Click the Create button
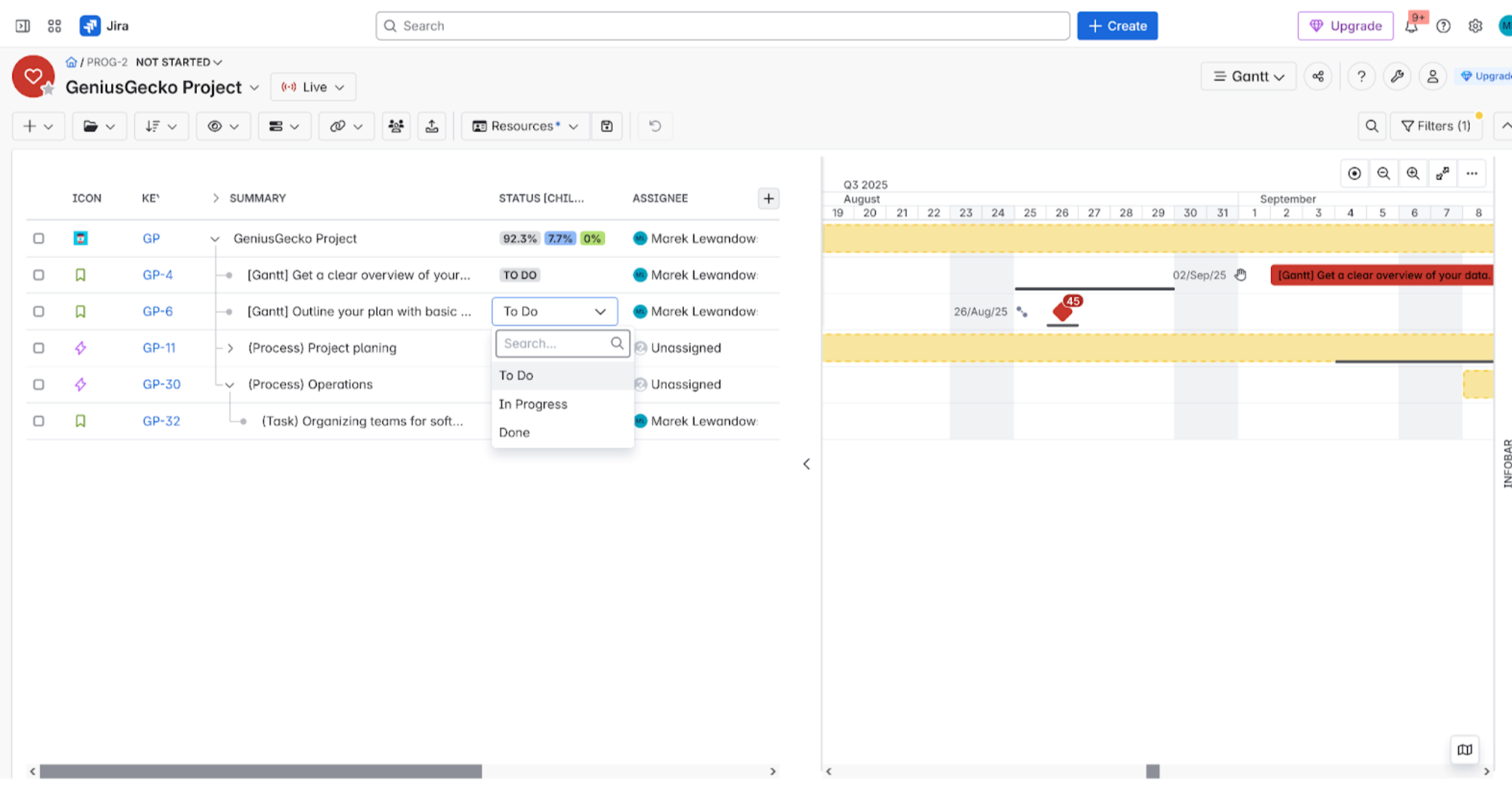The height and width of the screenshot is (785, 1512). coord(1117,26)
